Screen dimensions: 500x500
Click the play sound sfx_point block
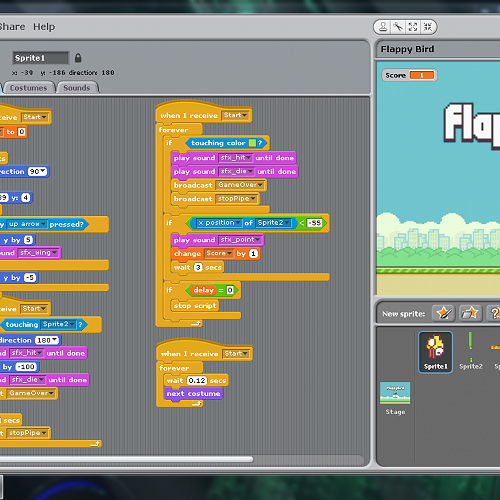pos(218,240)
